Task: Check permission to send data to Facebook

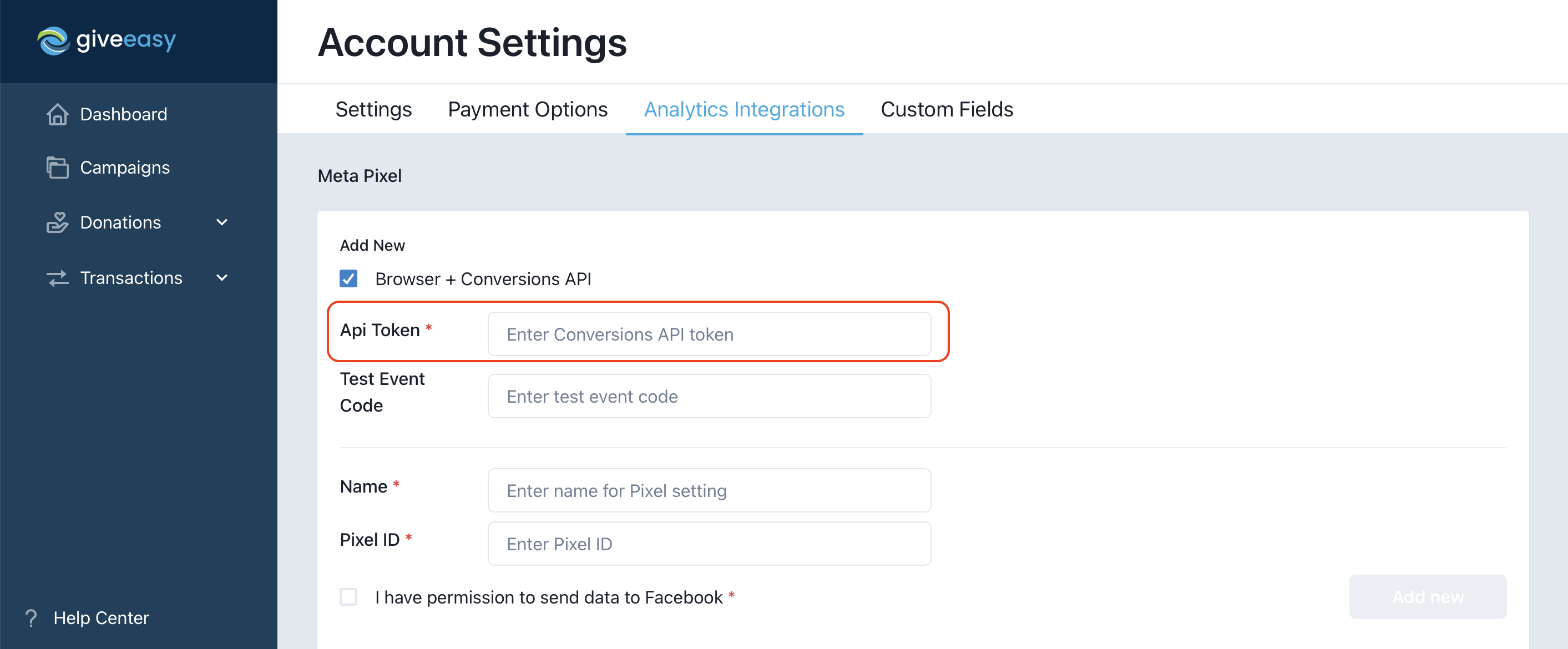Action: [348, 597]
